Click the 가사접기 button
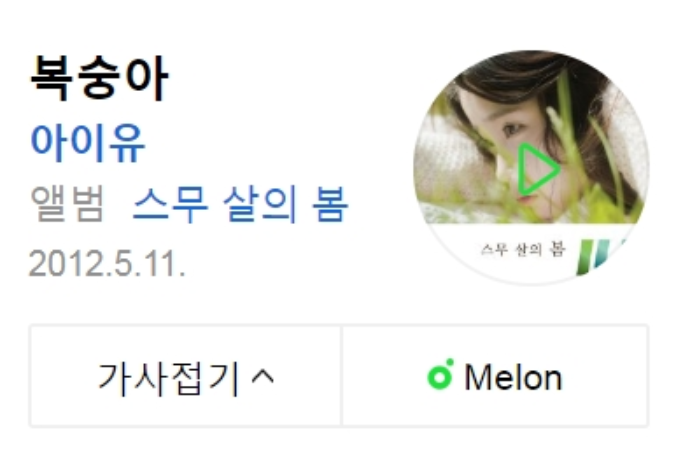Screen dimensions: 674x452 [186, 376]
